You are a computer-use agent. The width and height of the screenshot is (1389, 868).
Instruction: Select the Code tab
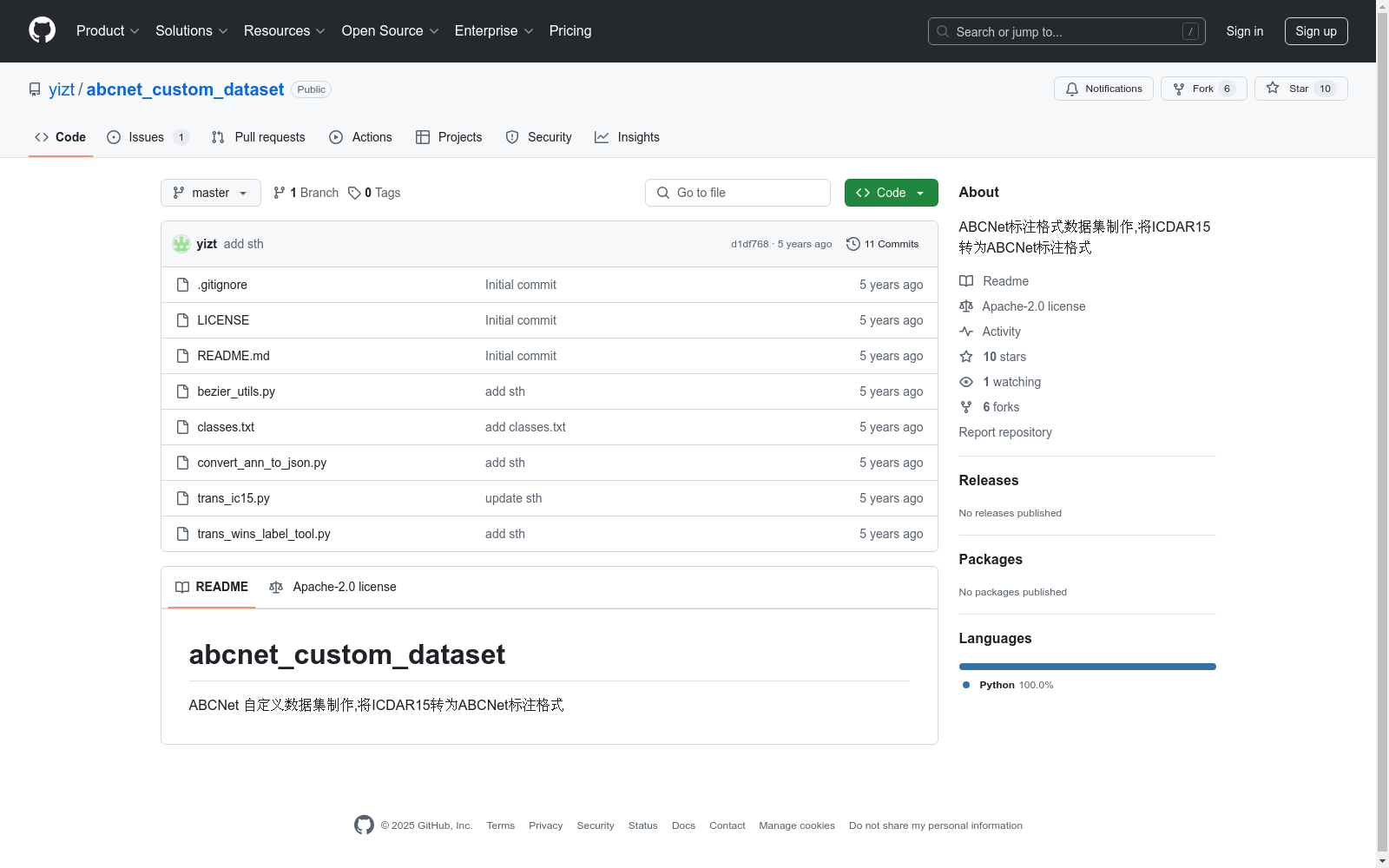pos(61,137)
